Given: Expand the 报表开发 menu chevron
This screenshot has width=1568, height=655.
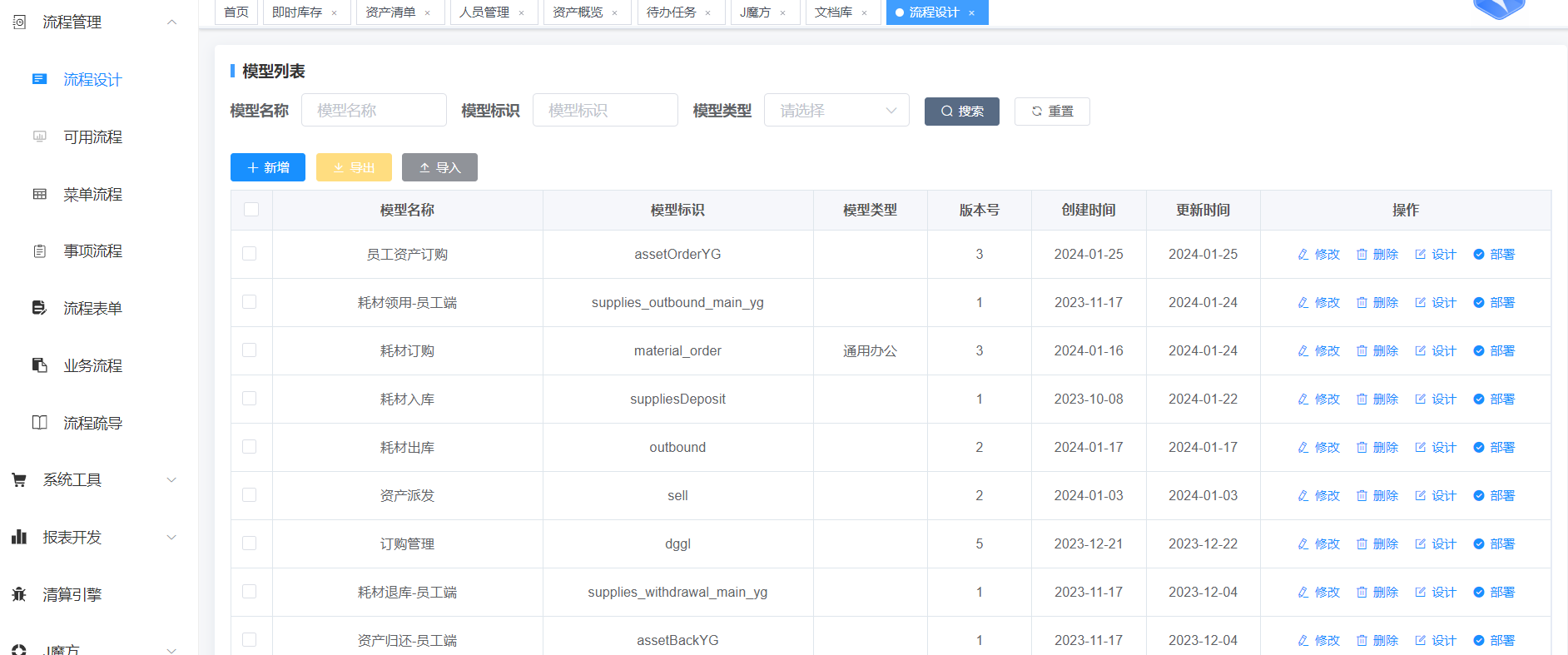Looking at the screenshot, I should (x=172, y=538).
